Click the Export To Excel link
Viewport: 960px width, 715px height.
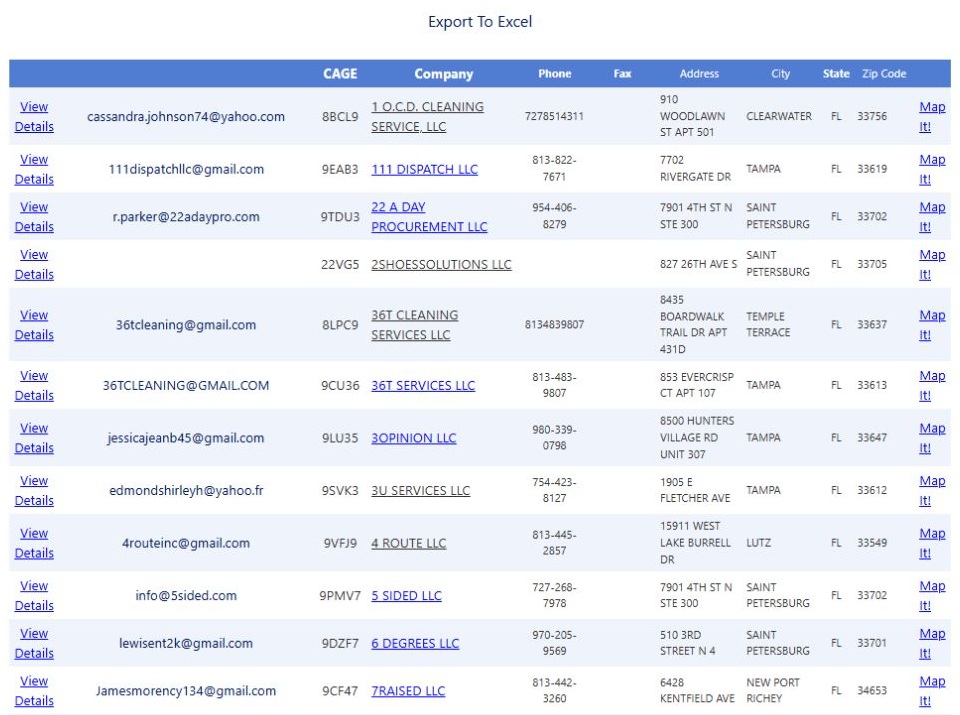click(x=480, y=22)
